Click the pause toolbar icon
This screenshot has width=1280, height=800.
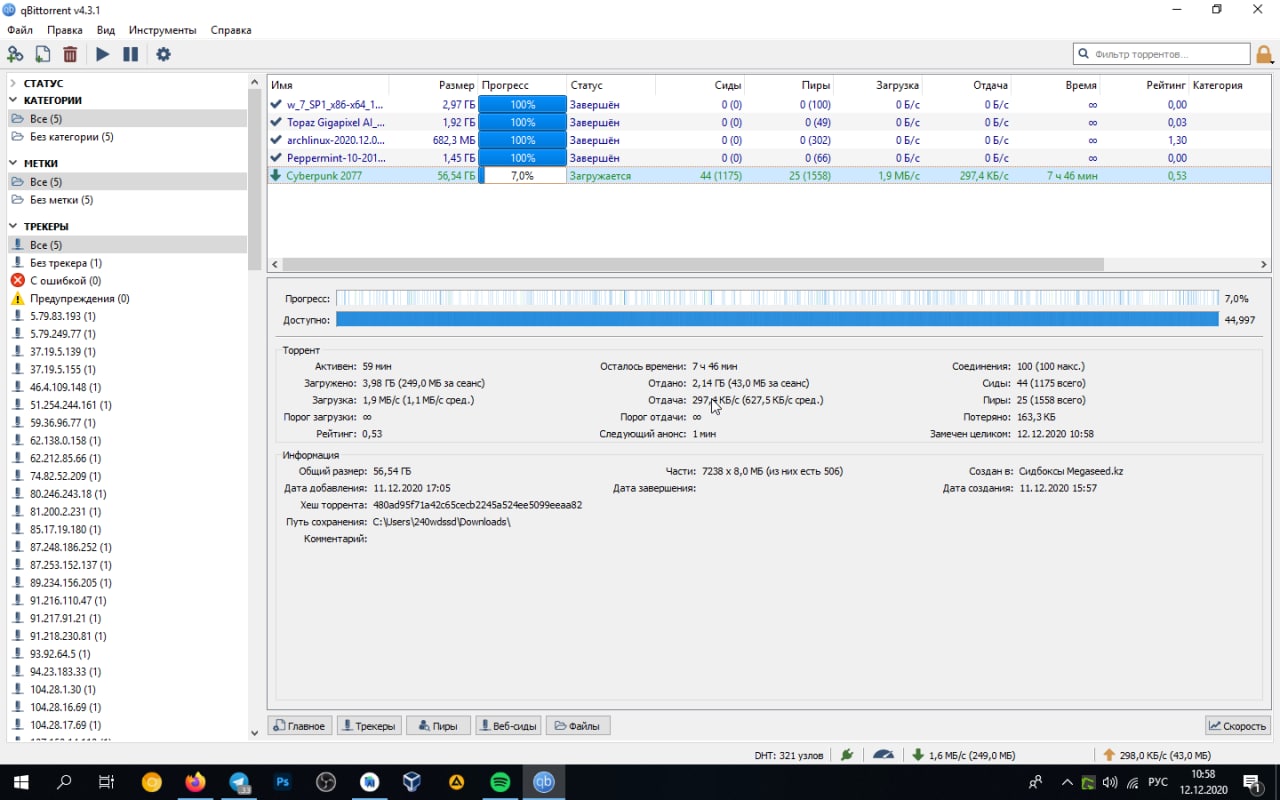(130, 55)
